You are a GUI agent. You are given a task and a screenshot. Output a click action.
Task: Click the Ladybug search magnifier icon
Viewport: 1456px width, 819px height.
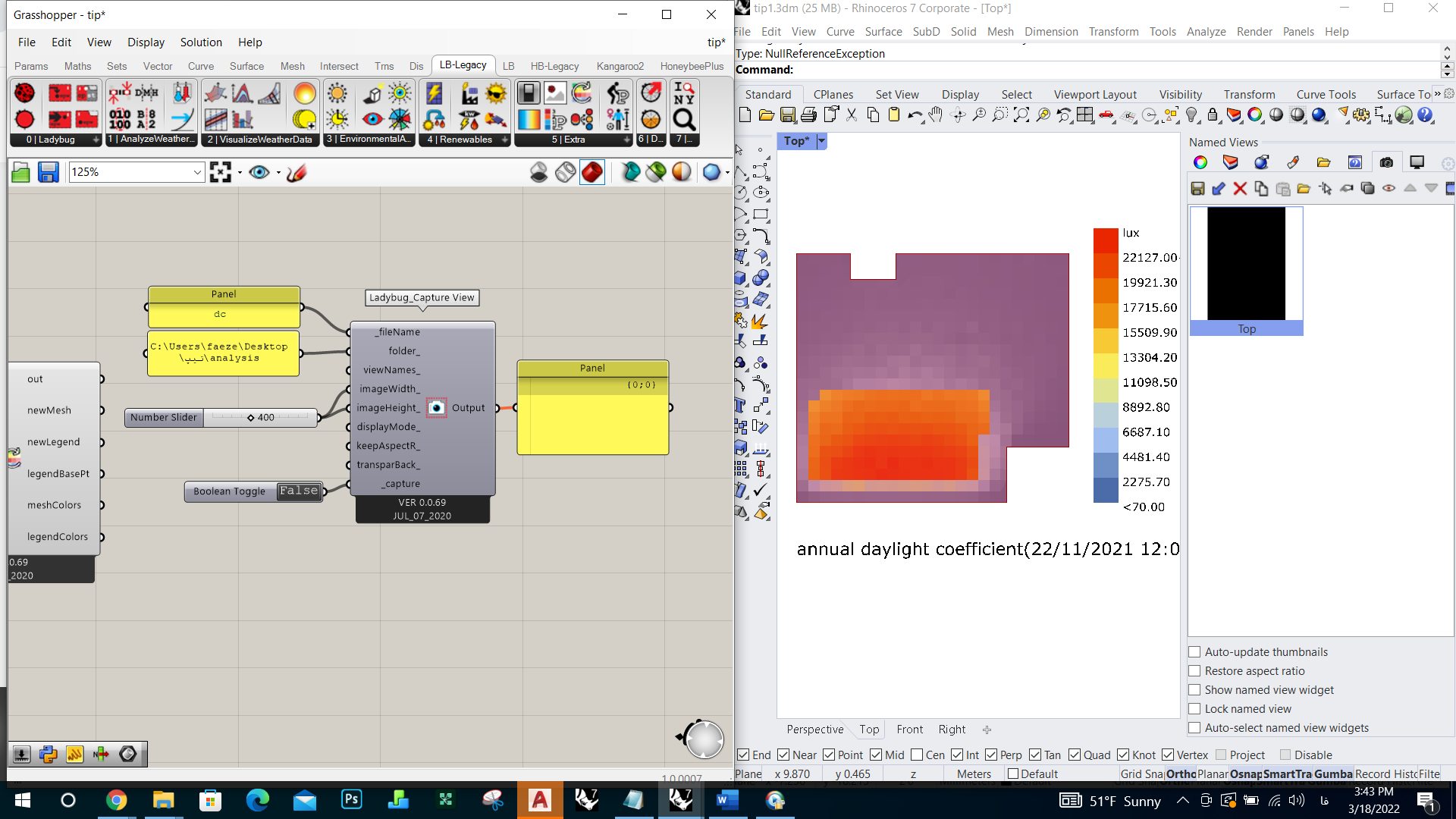[x=684, y=120]
